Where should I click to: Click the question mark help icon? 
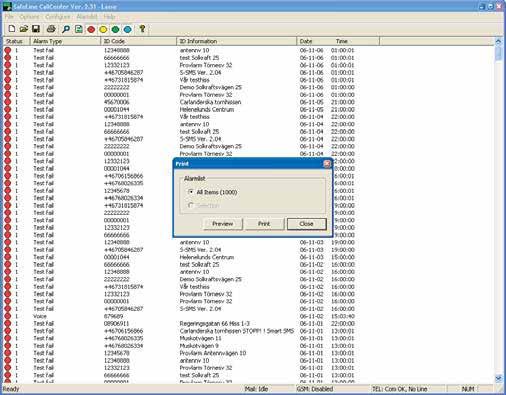tap(142, 29)
